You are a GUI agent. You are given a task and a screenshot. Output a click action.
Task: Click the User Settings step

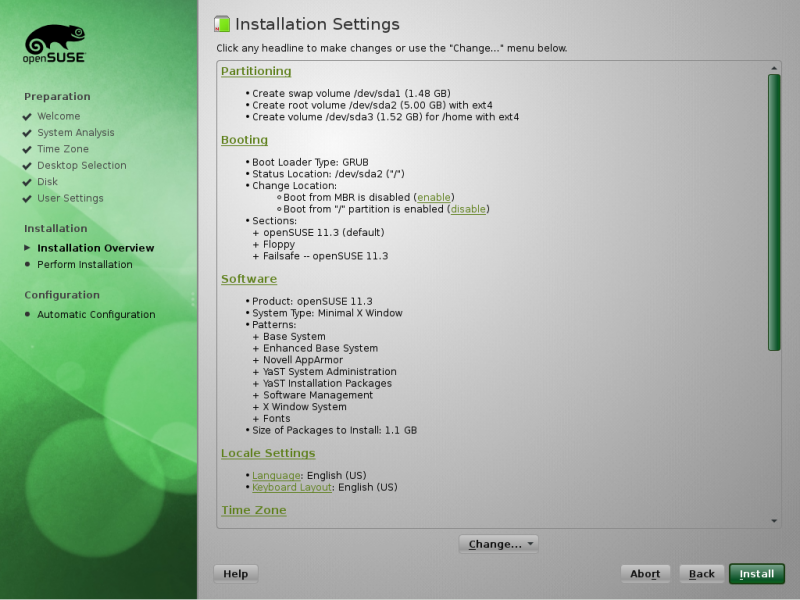coord(70,198)
